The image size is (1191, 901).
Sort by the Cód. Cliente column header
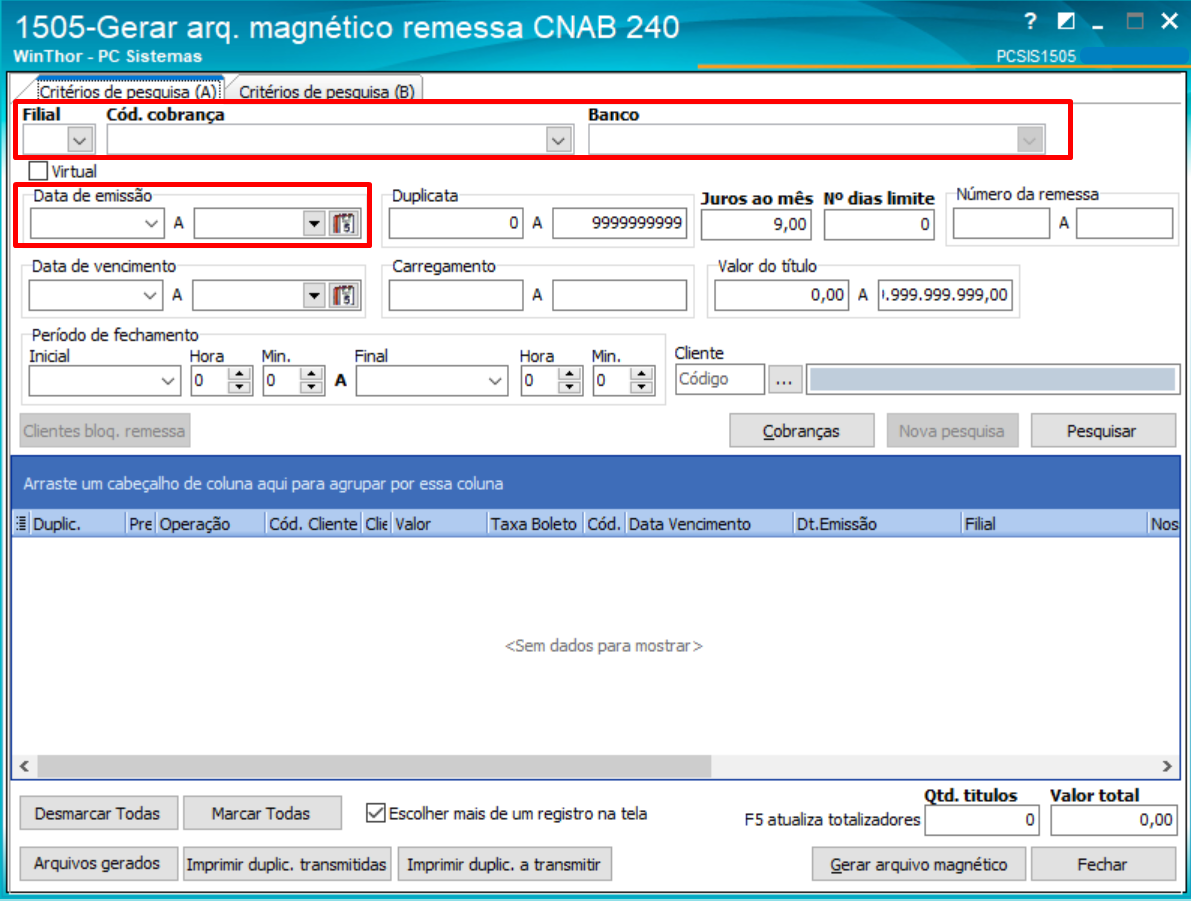click(313, 523)
